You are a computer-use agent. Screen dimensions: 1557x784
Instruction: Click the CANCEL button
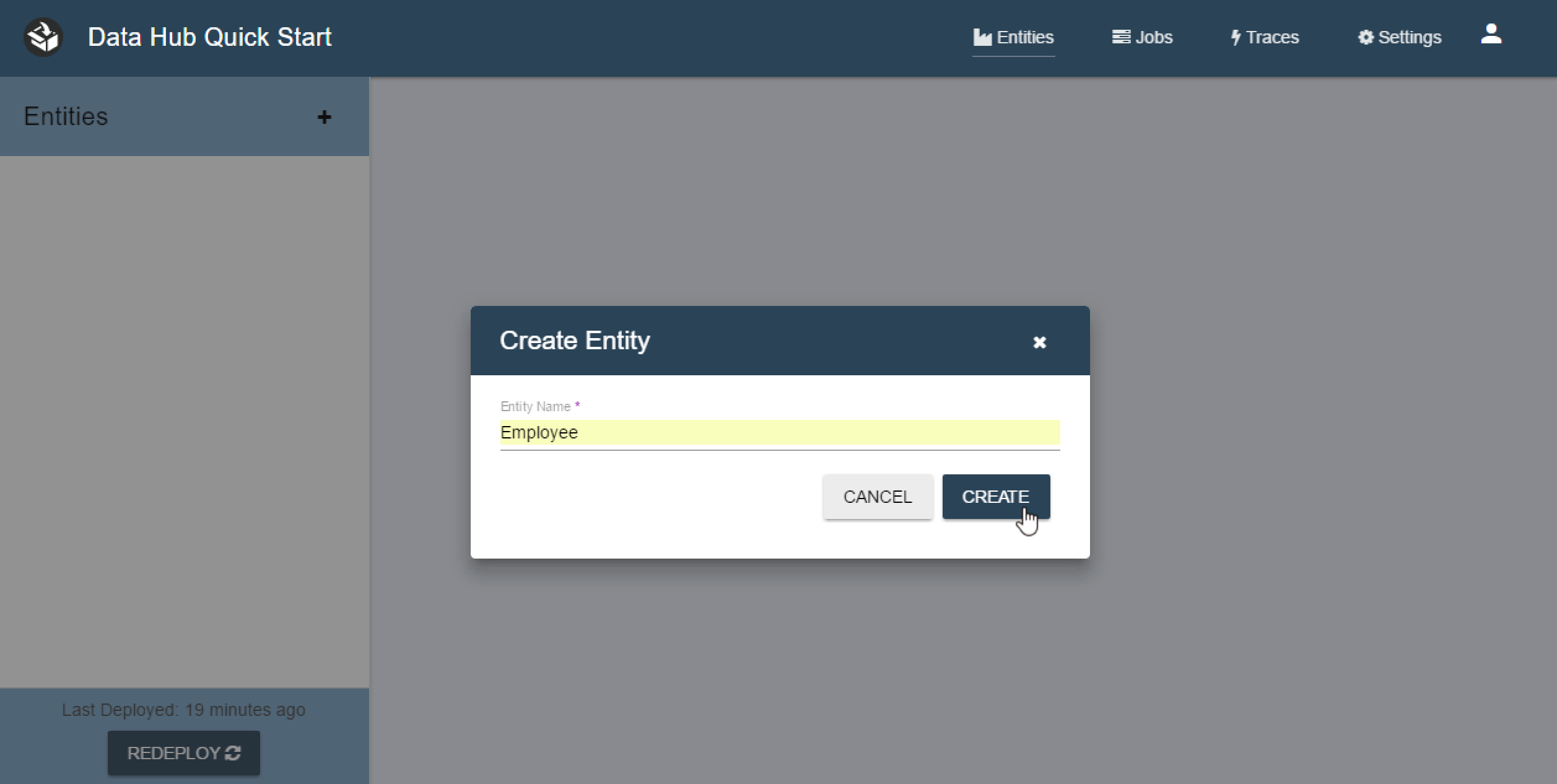[x=876, y=497]
